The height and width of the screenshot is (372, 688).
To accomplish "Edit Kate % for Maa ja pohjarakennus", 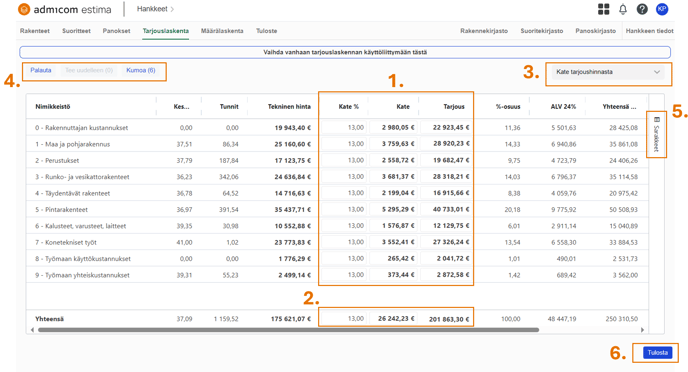I will [344, 144].
